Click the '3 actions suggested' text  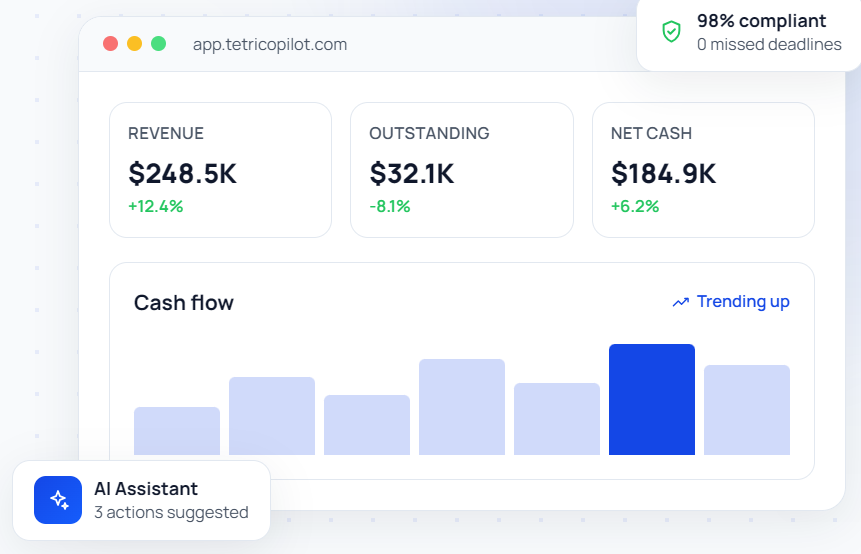pos(171,512)
